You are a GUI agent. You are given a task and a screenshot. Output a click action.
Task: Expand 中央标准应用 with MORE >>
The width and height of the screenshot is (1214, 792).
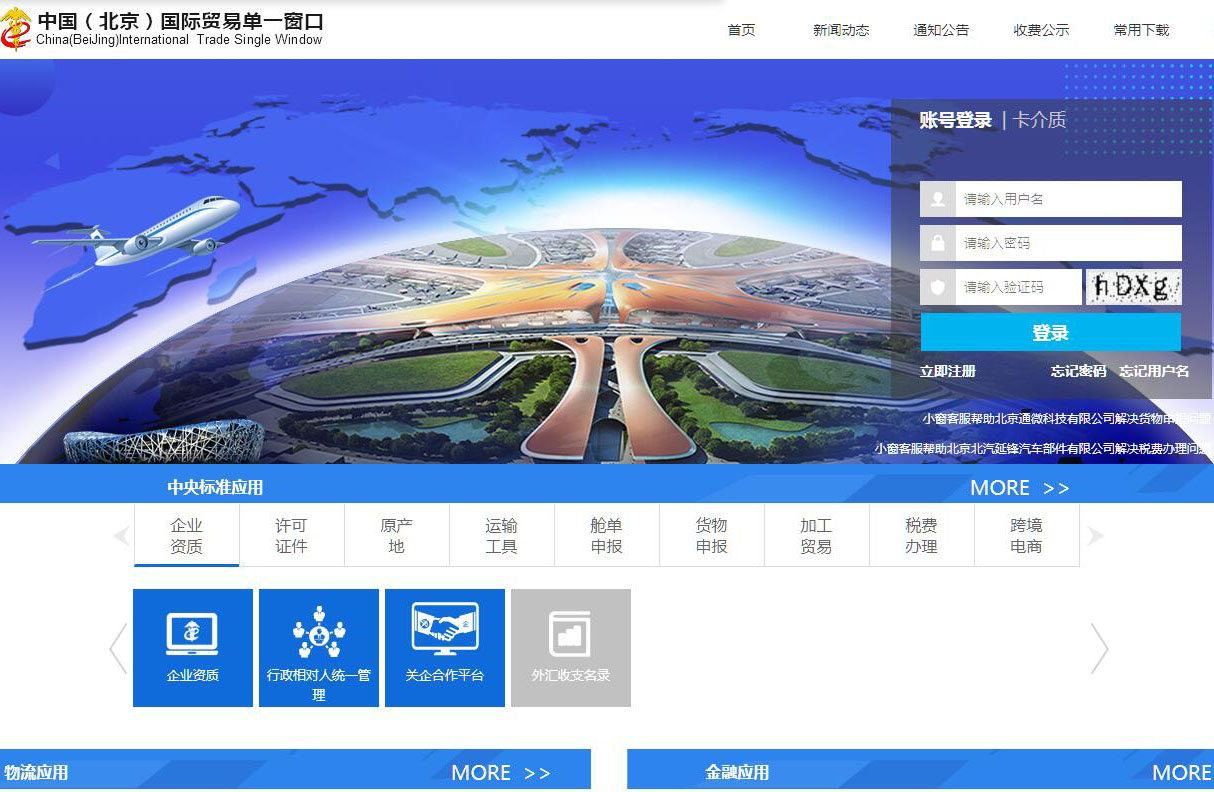pyautogui.click(x=1019, y=488)
